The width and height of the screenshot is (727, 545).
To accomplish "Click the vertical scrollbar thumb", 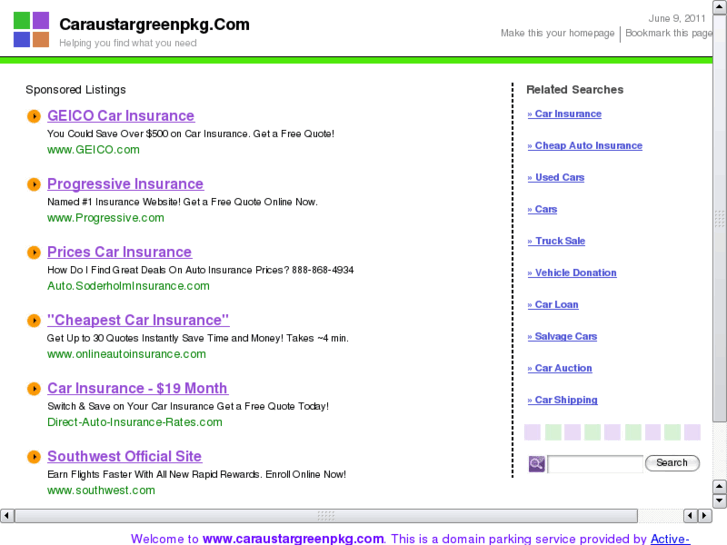I will click(720, 218).
